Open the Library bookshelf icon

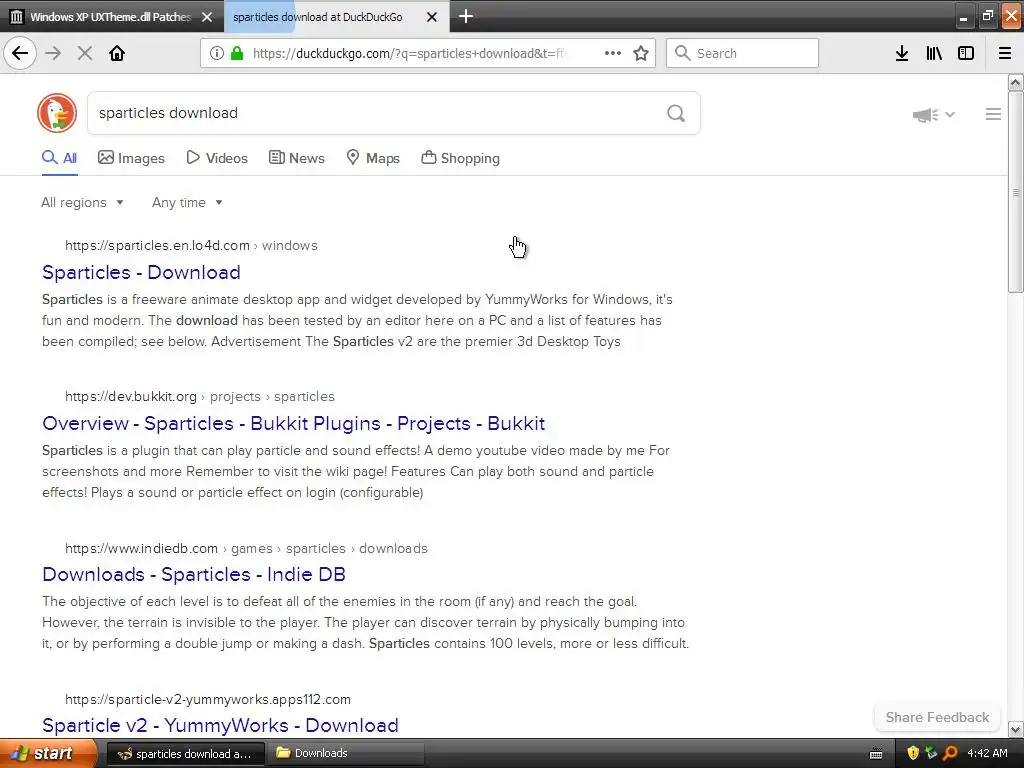click(934, 53)
